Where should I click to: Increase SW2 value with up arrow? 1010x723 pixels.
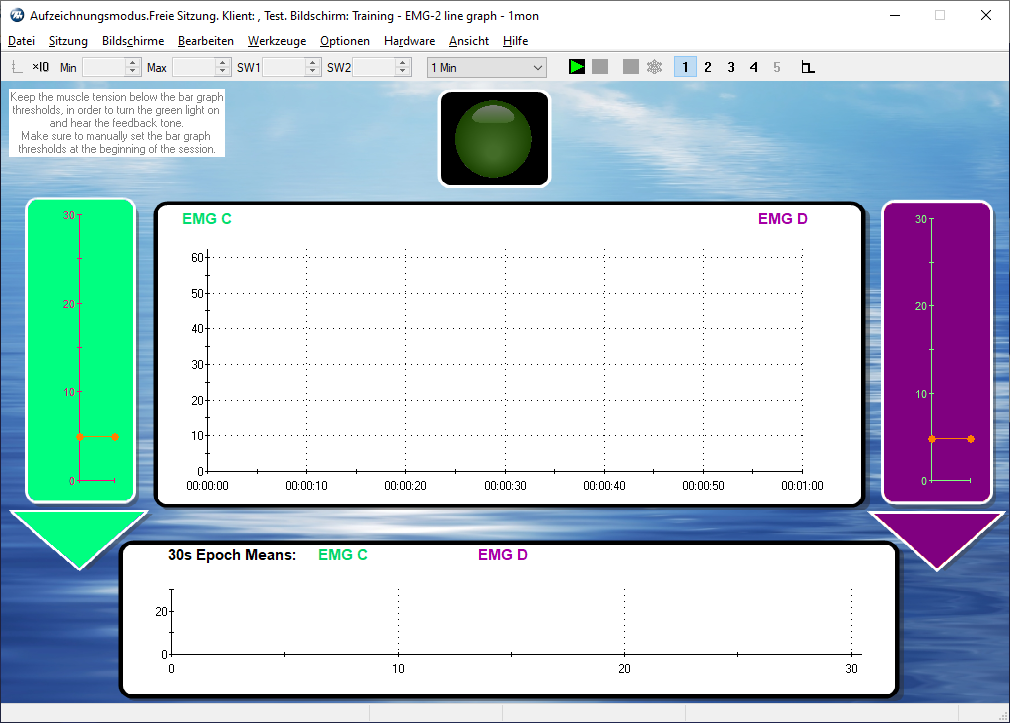(403, 63)
